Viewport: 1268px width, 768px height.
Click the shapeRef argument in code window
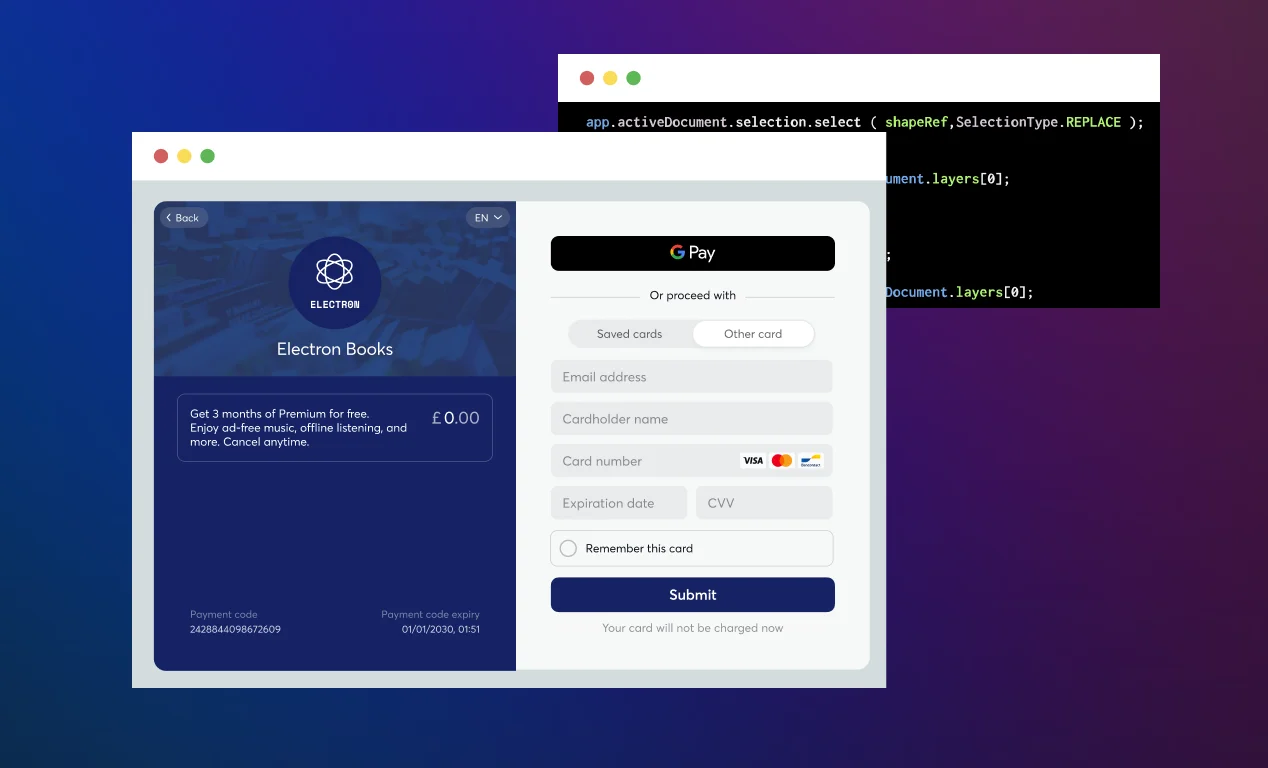(x=917, y=122)
